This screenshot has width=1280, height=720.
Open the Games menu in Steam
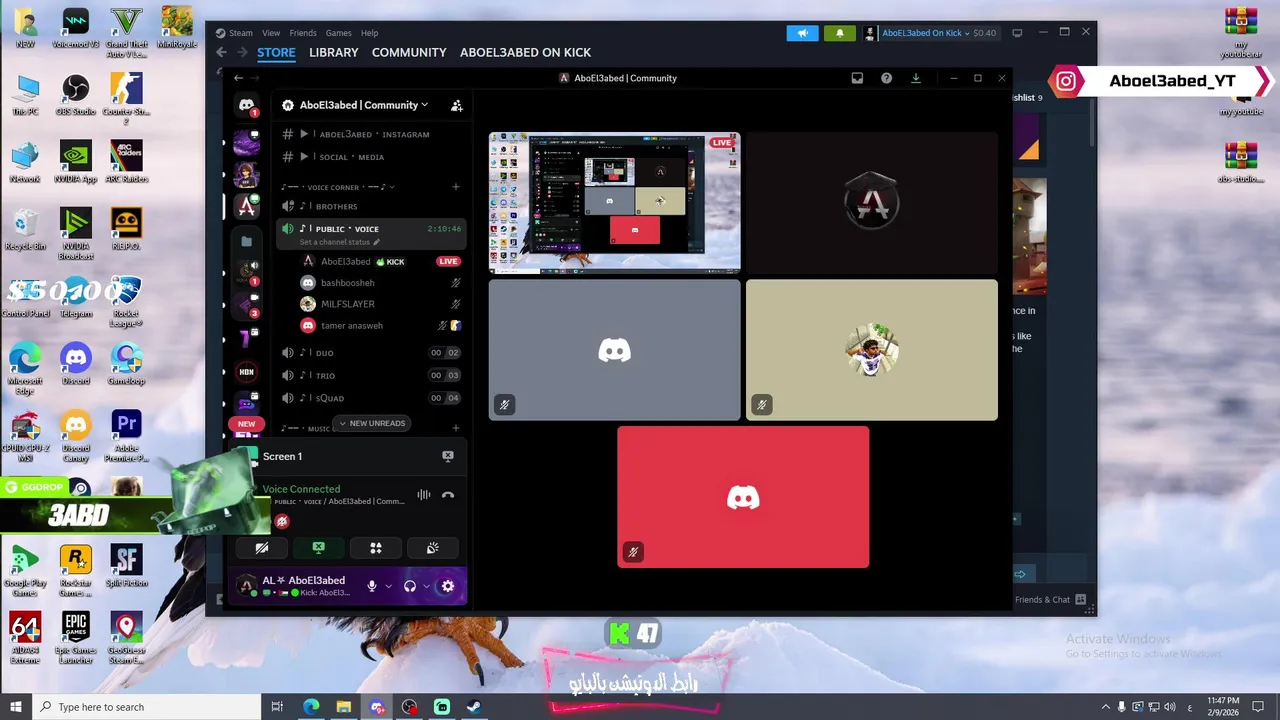tap(339, 33)
